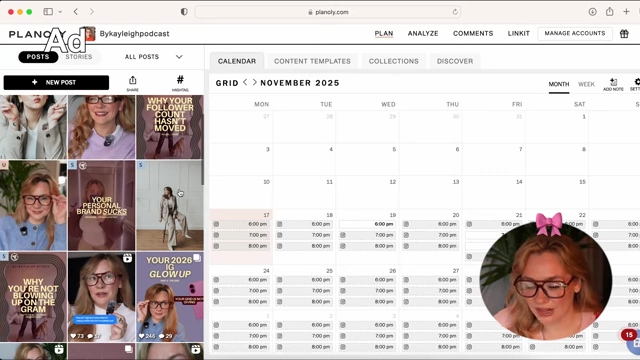Reload the page via refresh icon

point(455,12)
